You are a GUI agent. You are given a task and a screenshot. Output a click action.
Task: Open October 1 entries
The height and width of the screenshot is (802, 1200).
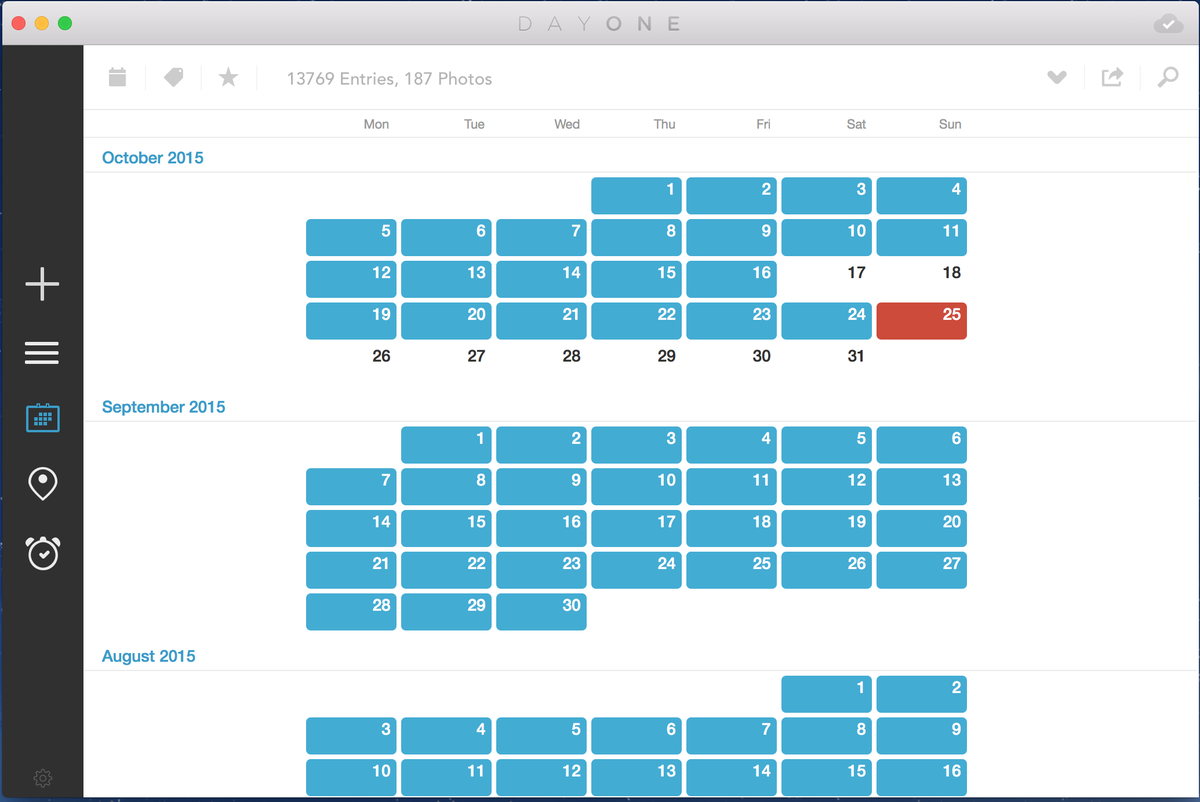click(x=637, y=196)
